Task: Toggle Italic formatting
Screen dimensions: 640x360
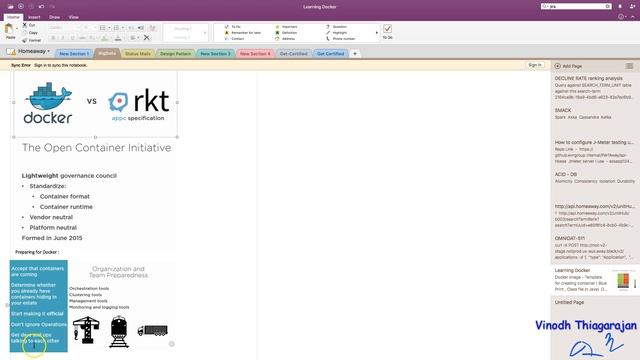Action: pos(63,38)
